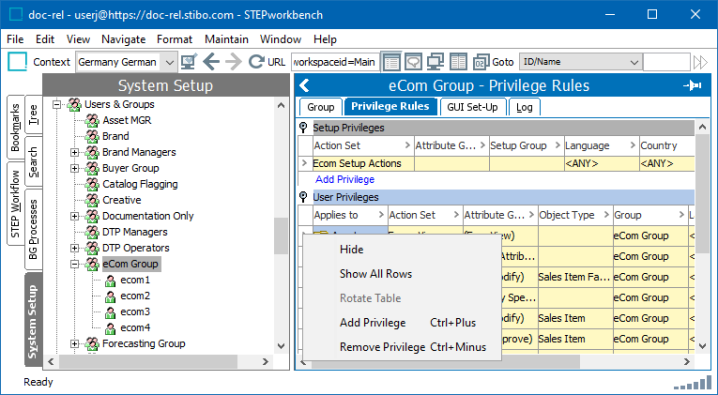Click the System Setup tree vertical scrollbar
718x395 pixels.
tap(281, 225)
